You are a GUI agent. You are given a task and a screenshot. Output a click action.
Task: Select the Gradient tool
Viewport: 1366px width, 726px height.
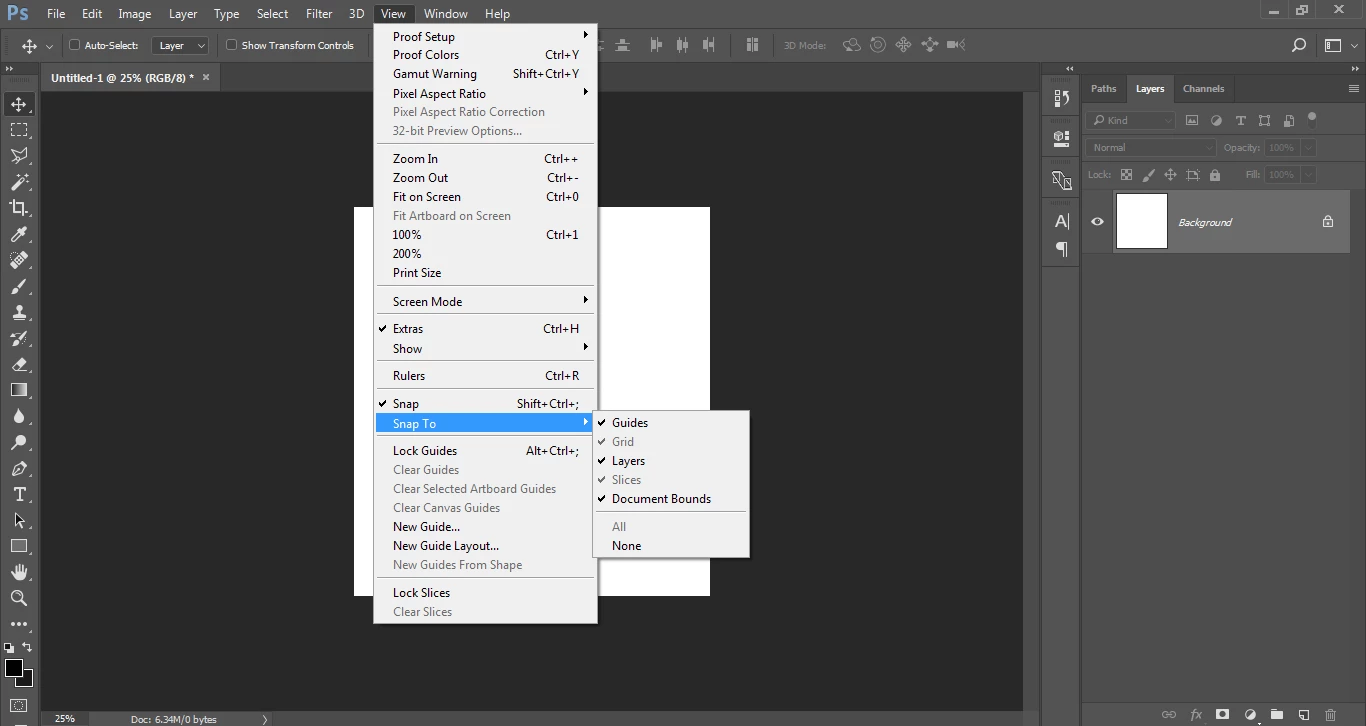tap(19, 390)
